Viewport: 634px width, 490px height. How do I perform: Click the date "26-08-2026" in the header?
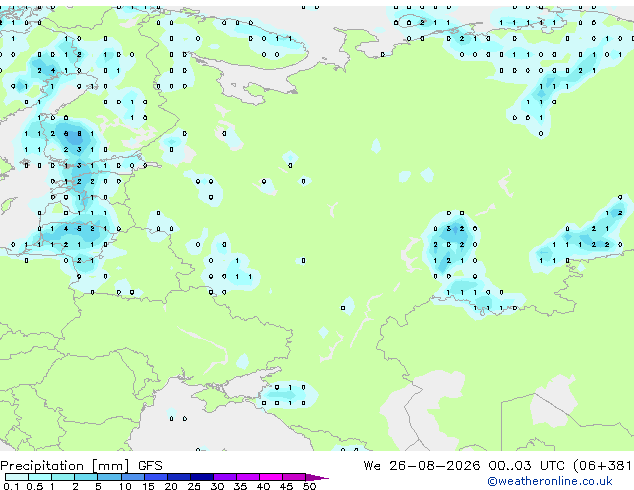point(435,466)
